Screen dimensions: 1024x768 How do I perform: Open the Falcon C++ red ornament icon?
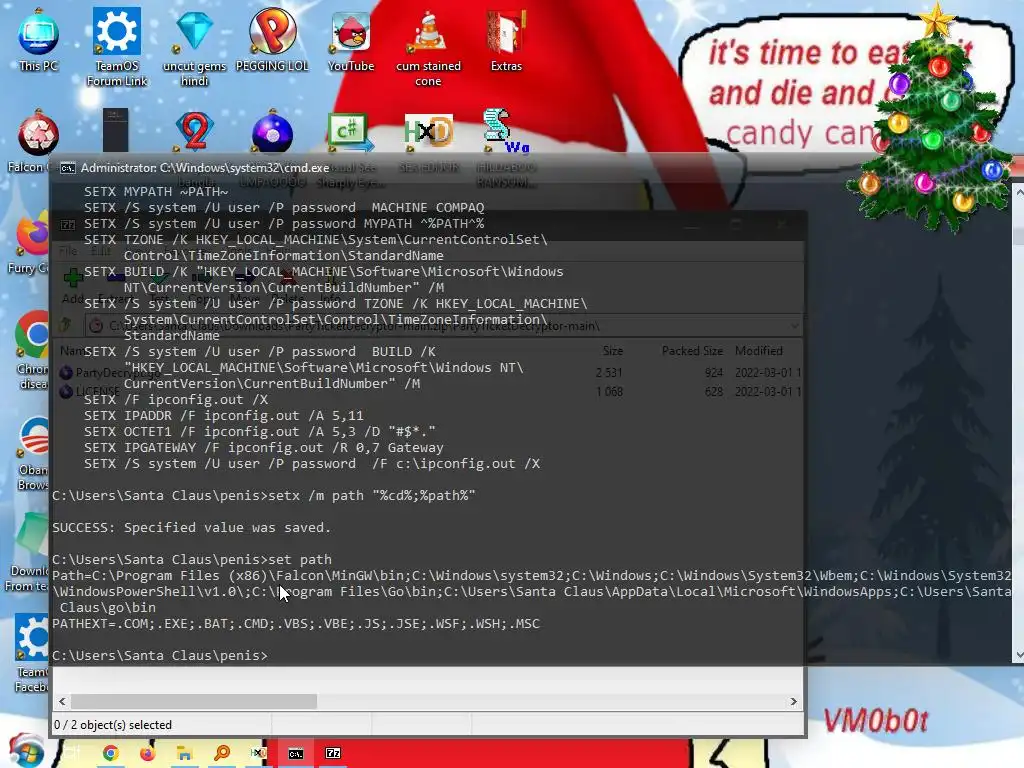click(38, 134)
